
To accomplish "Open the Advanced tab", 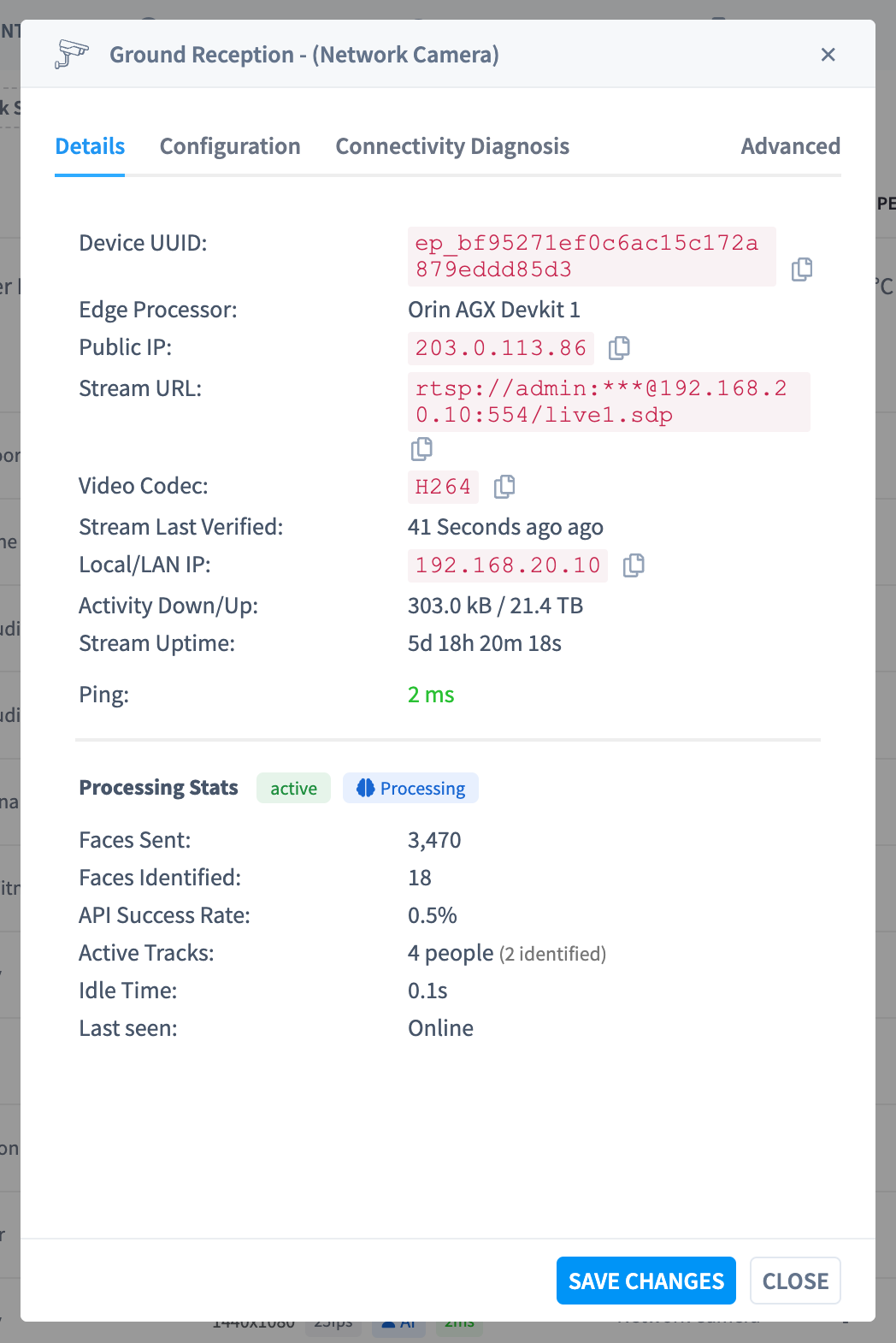I will point(791,146).
